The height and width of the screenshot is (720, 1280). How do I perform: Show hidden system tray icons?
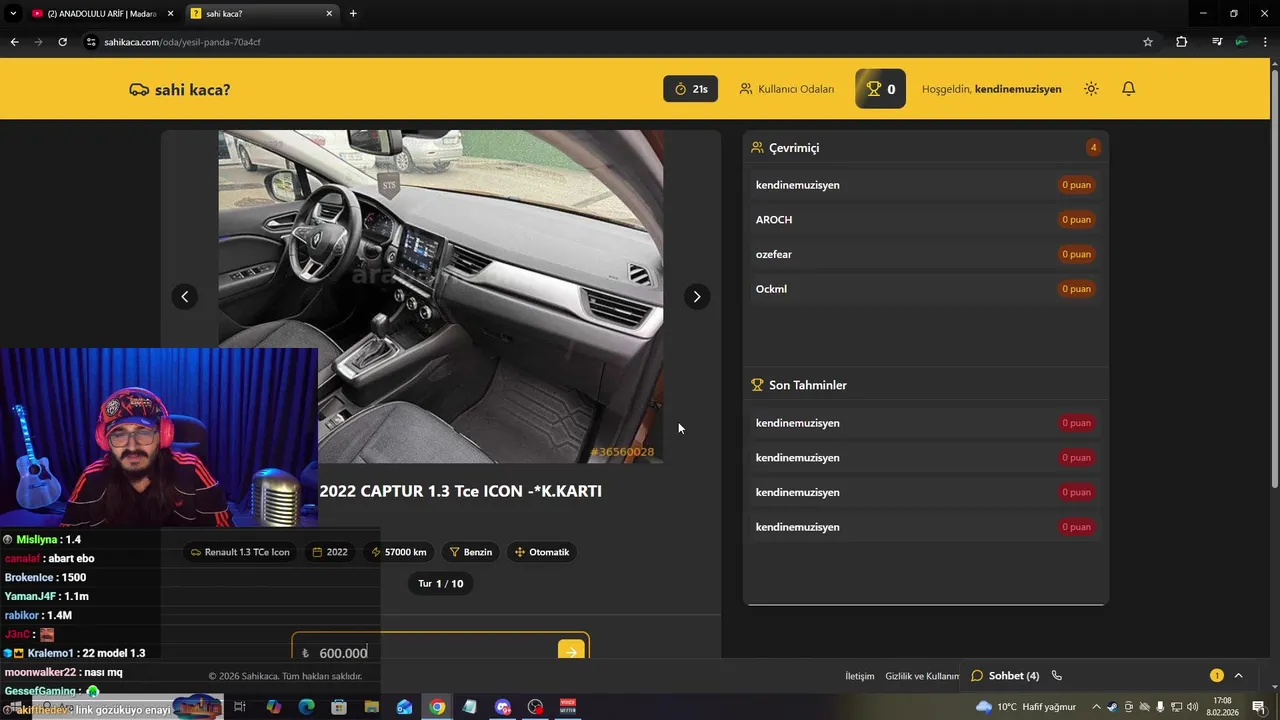click(x=1096, y=707)
